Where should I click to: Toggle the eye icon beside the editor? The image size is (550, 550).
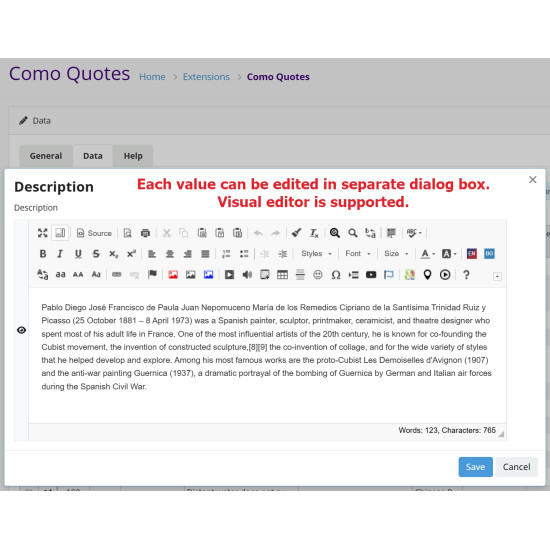pyautogui.click(x=21, y=330)
